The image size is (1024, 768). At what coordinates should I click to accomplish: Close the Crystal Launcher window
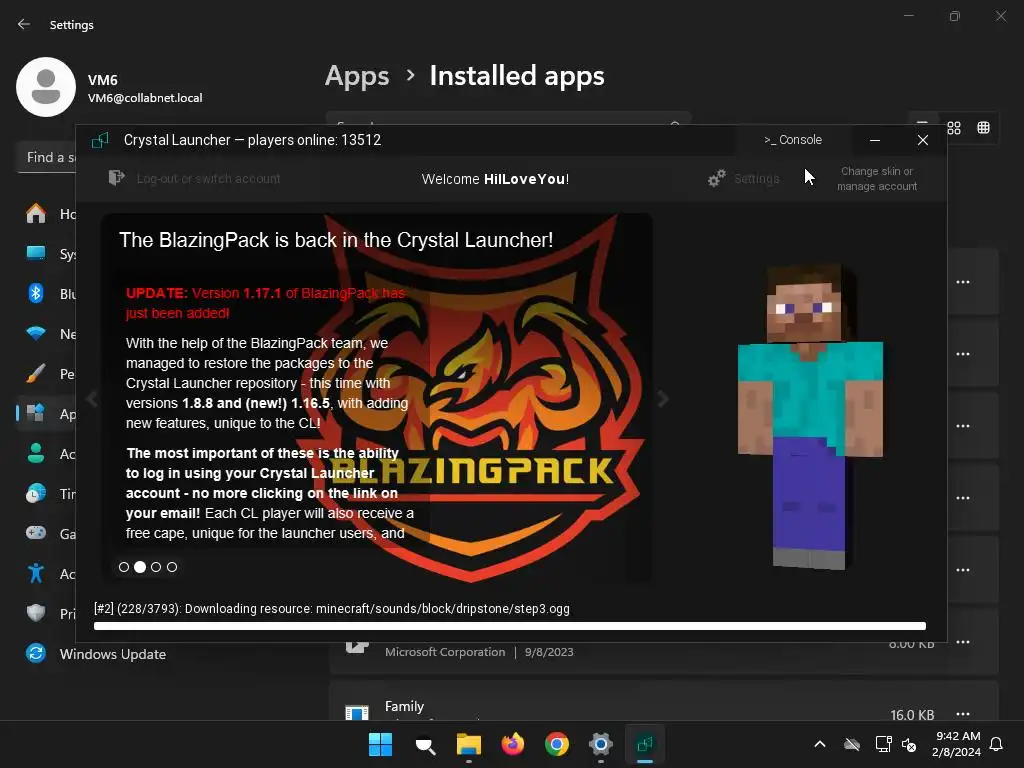(x=923, y=140)
